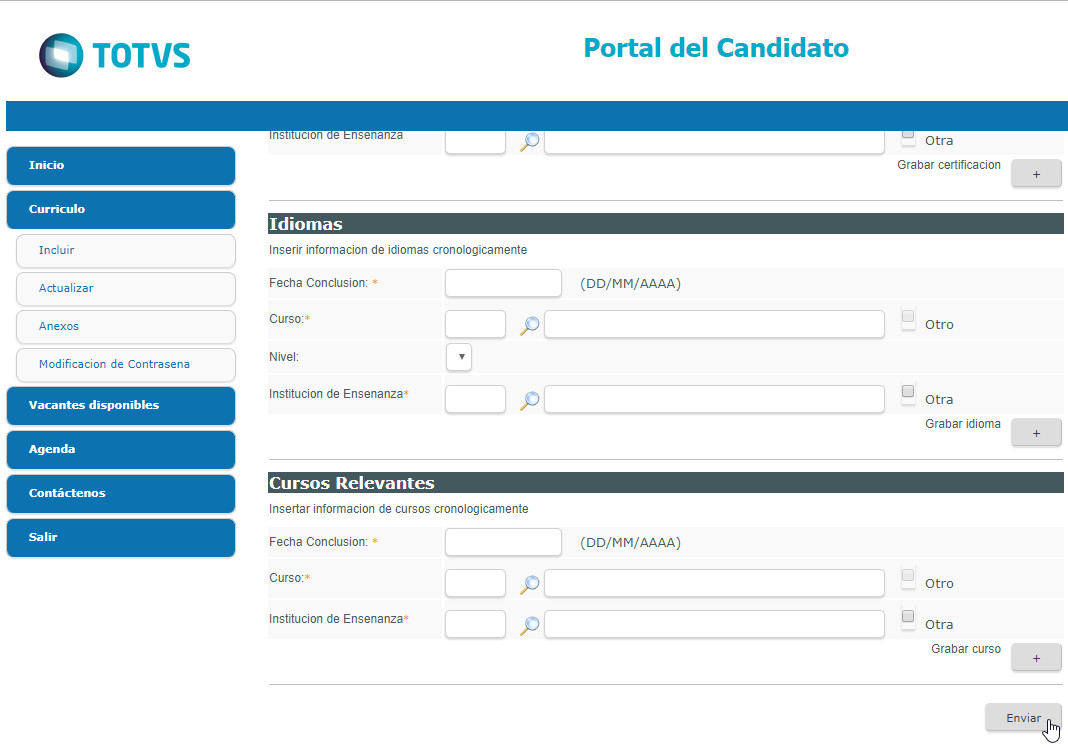
Task: Click the Portal del Candidato title
Action: tap(716, 48)
